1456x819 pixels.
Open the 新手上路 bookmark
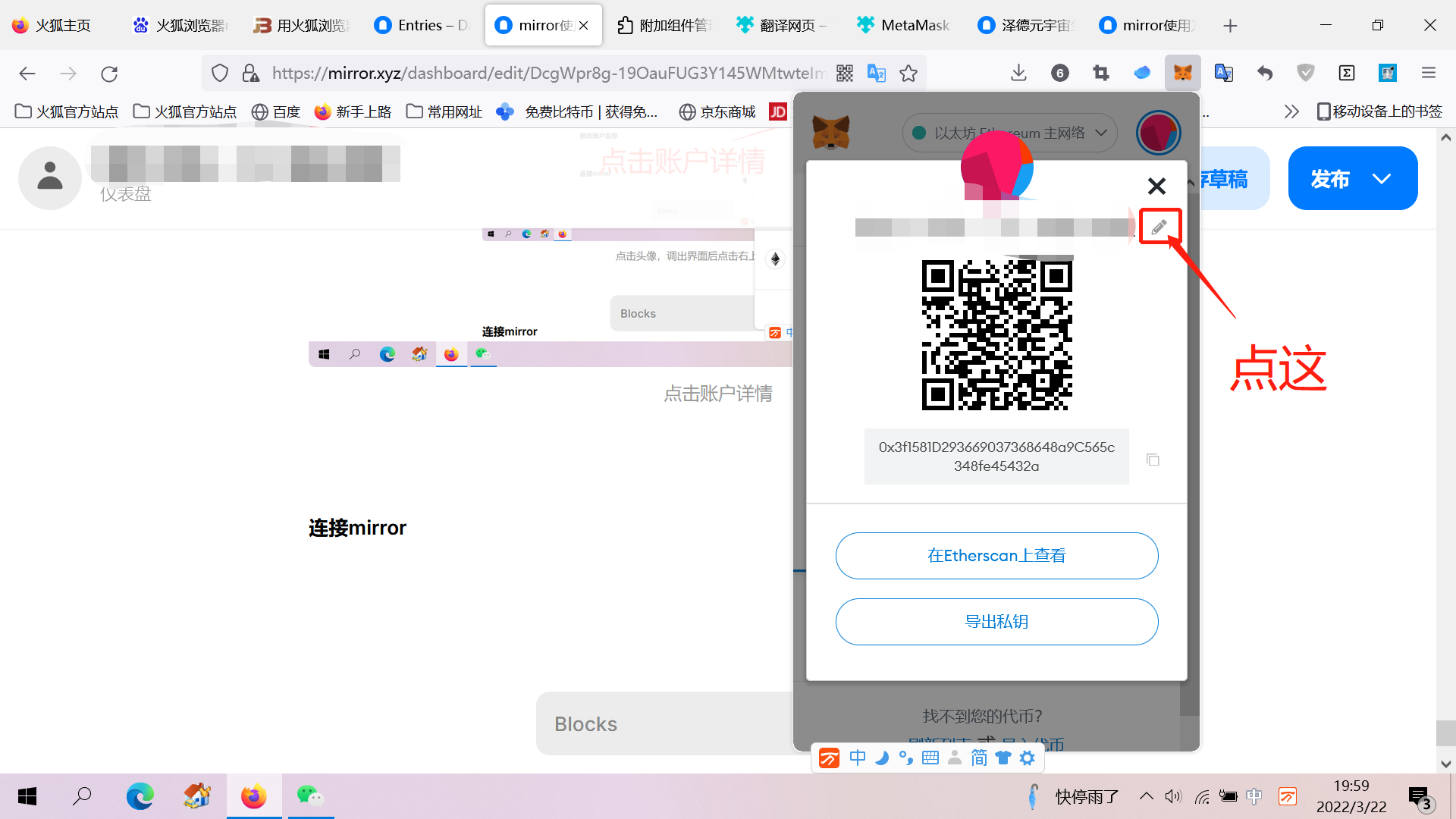353,111
